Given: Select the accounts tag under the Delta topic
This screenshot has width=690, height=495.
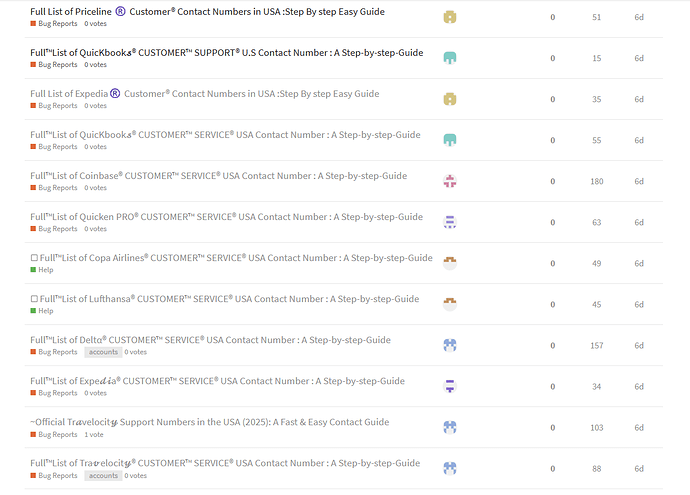Looking at the screenshot, I should (103, 352).
